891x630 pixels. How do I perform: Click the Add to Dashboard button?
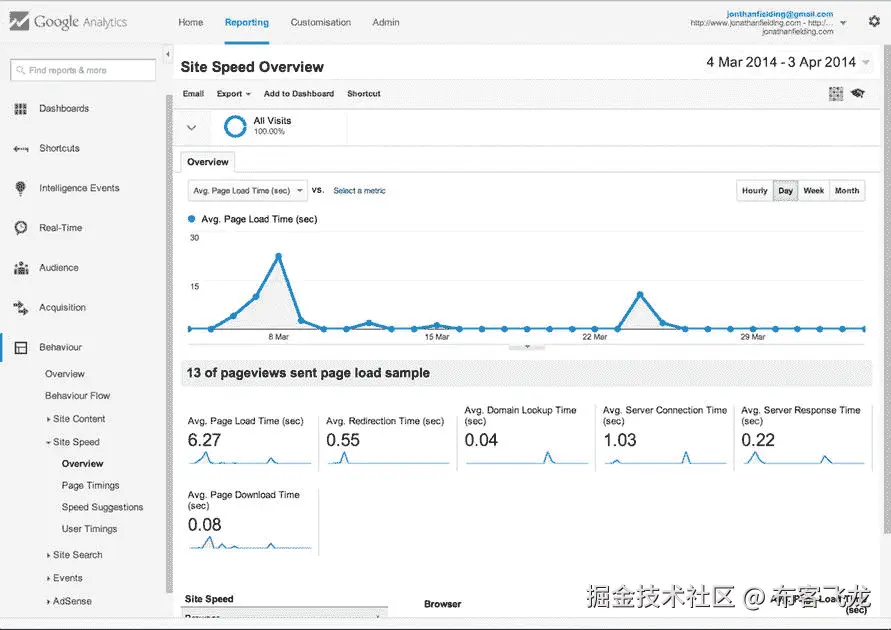[299, 94]
